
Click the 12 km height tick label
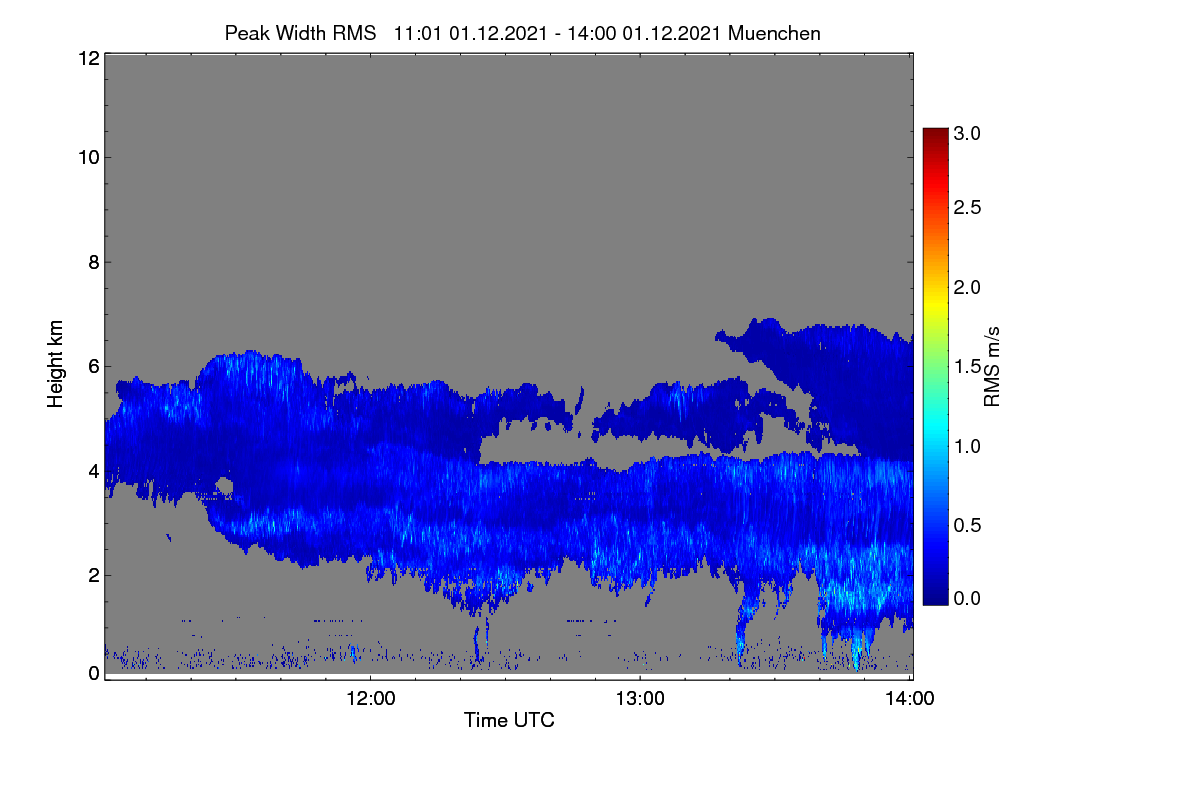[x=87, y=58]
